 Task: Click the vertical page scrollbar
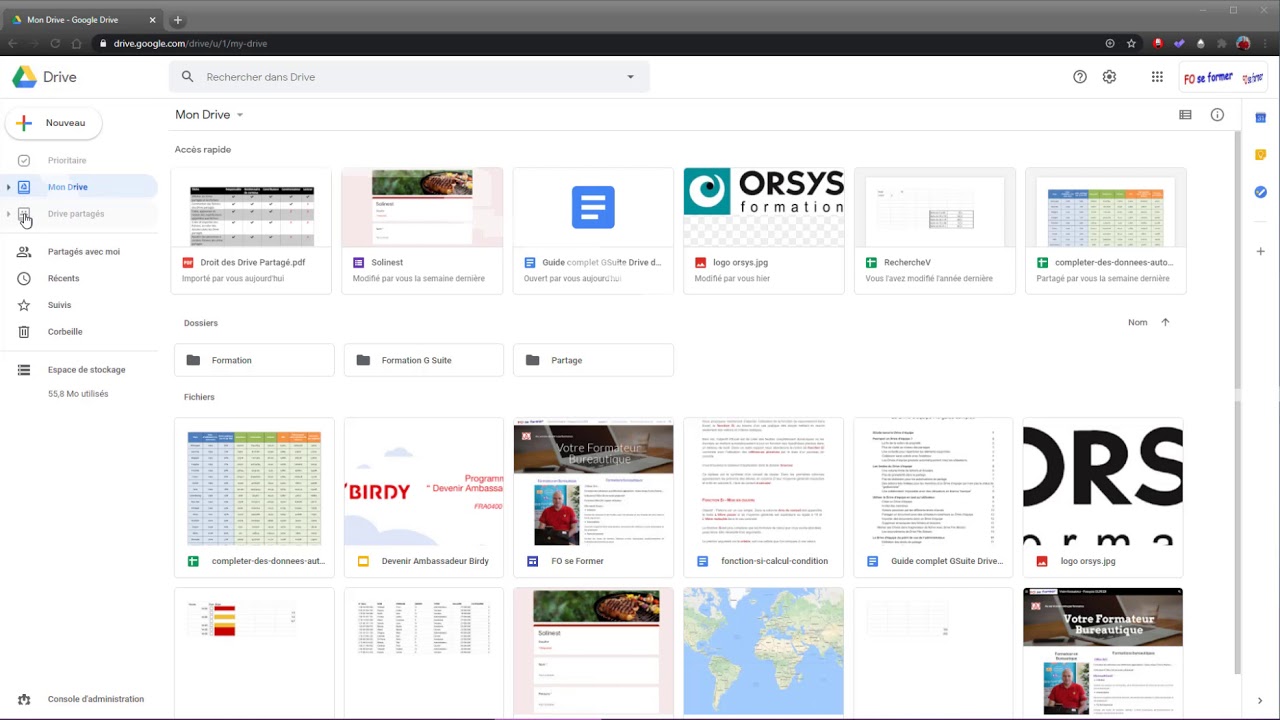click(1236, 260)
